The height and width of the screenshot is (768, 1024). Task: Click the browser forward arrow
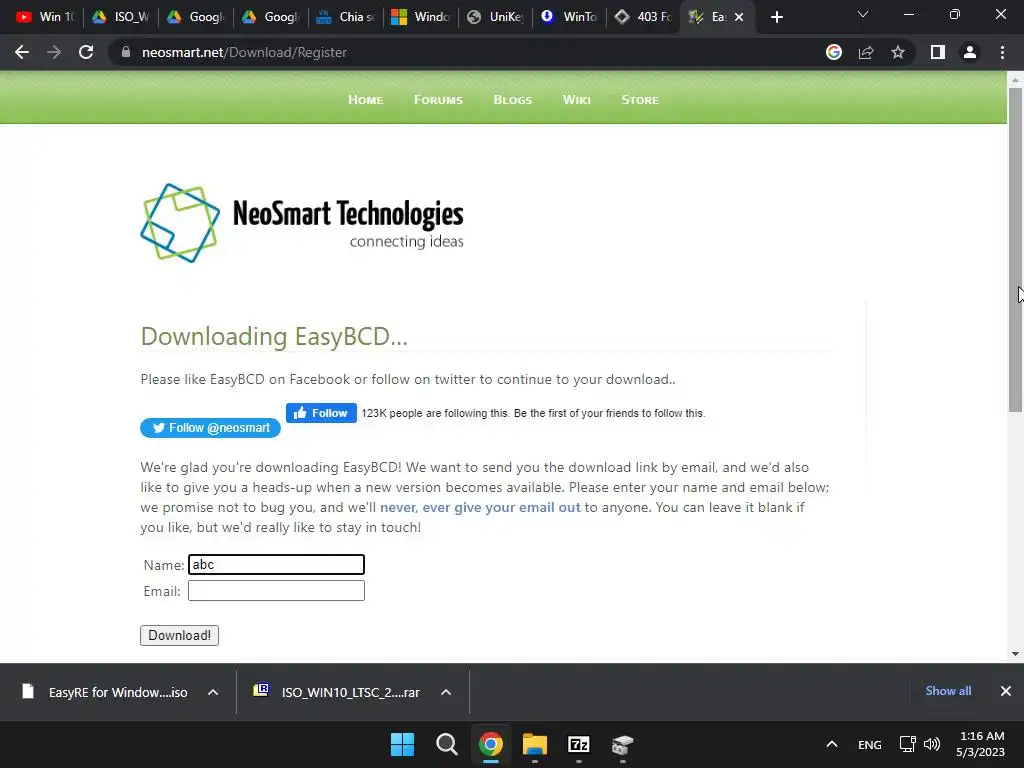[x=54, y=52]
